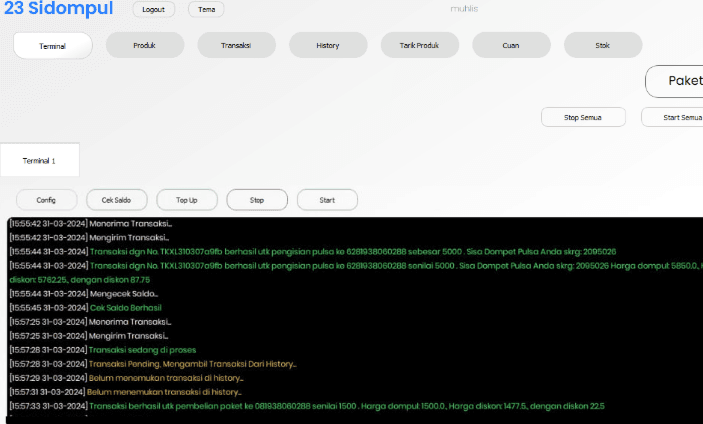Viewport: 703px width, 424px height.
Task: Select the History tab
Action: 327,46
